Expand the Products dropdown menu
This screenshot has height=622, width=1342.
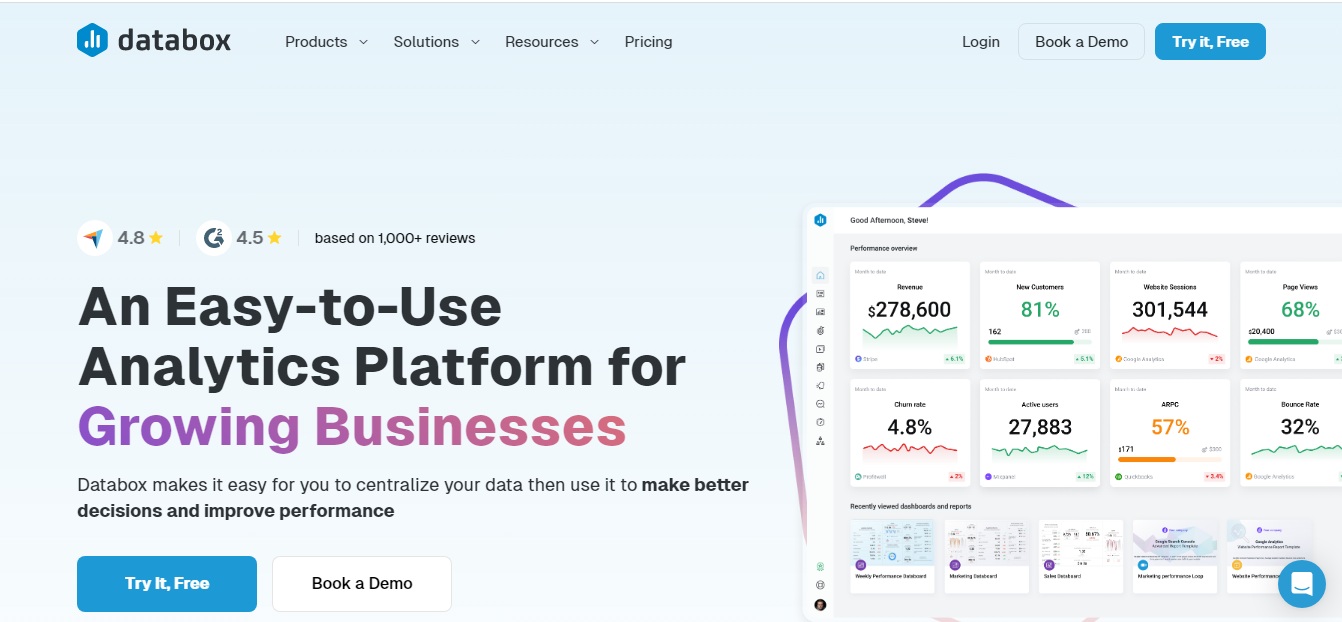pyautogui.click(x=326, y=42)
